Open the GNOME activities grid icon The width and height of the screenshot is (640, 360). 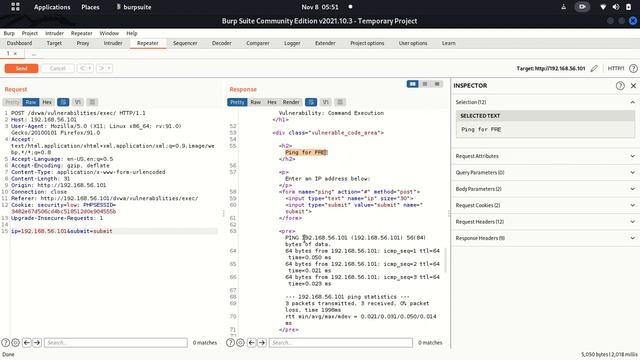click(x=15, y=7)
